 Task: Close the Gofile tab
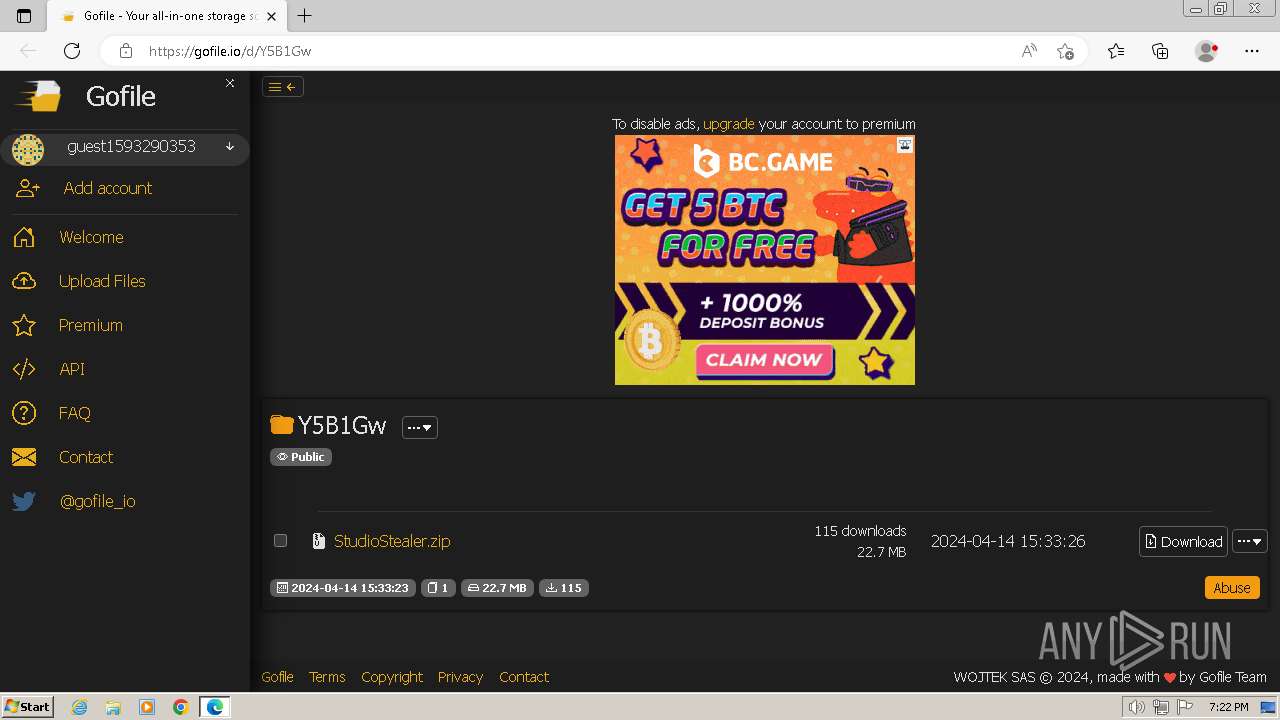click(x=272, y=16)
